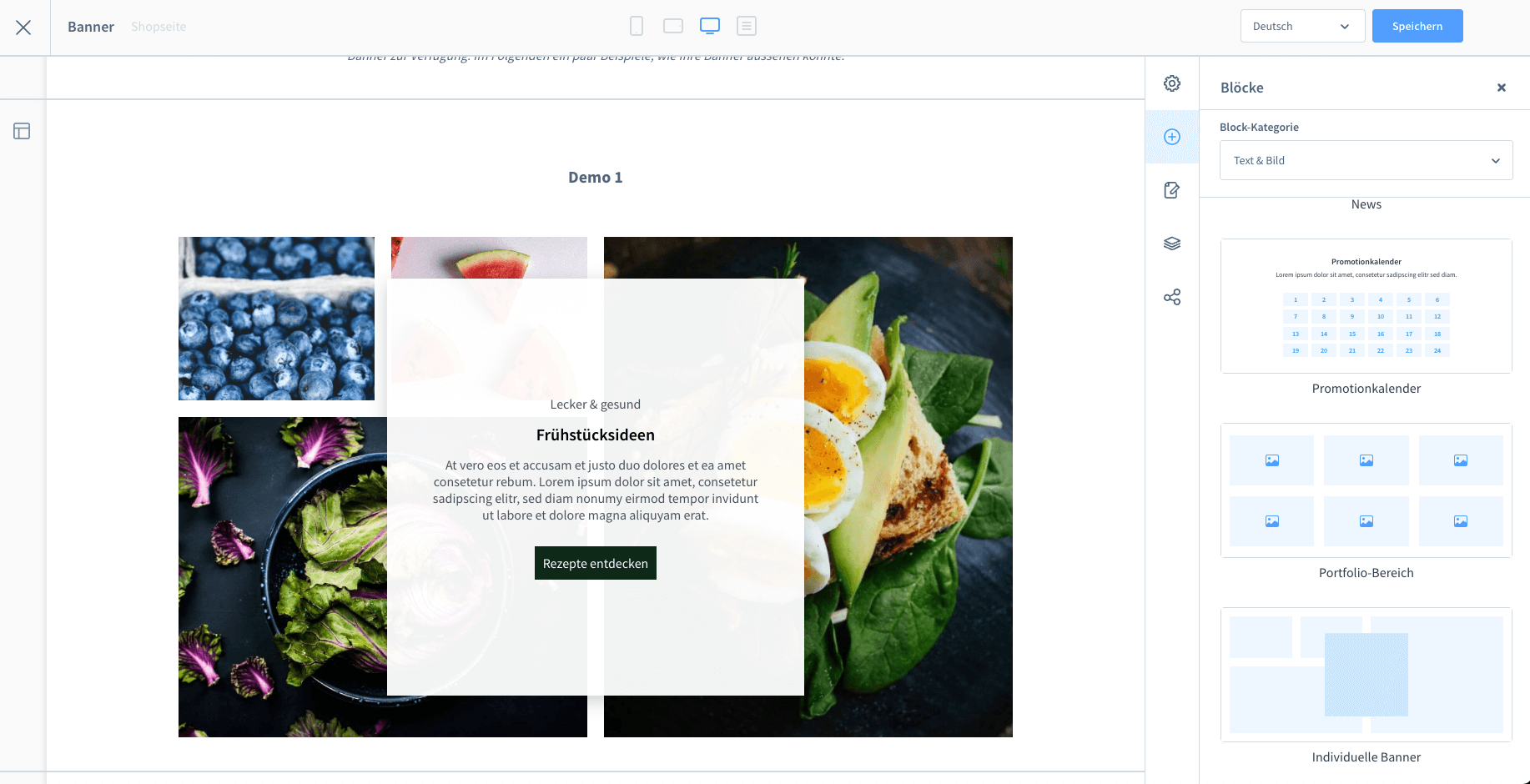Image resolution: width=1530 pixels, height=784 pixels.
Task: Exit the editor with the X icon
Action: pyautogui.click(x=23, y=28)
